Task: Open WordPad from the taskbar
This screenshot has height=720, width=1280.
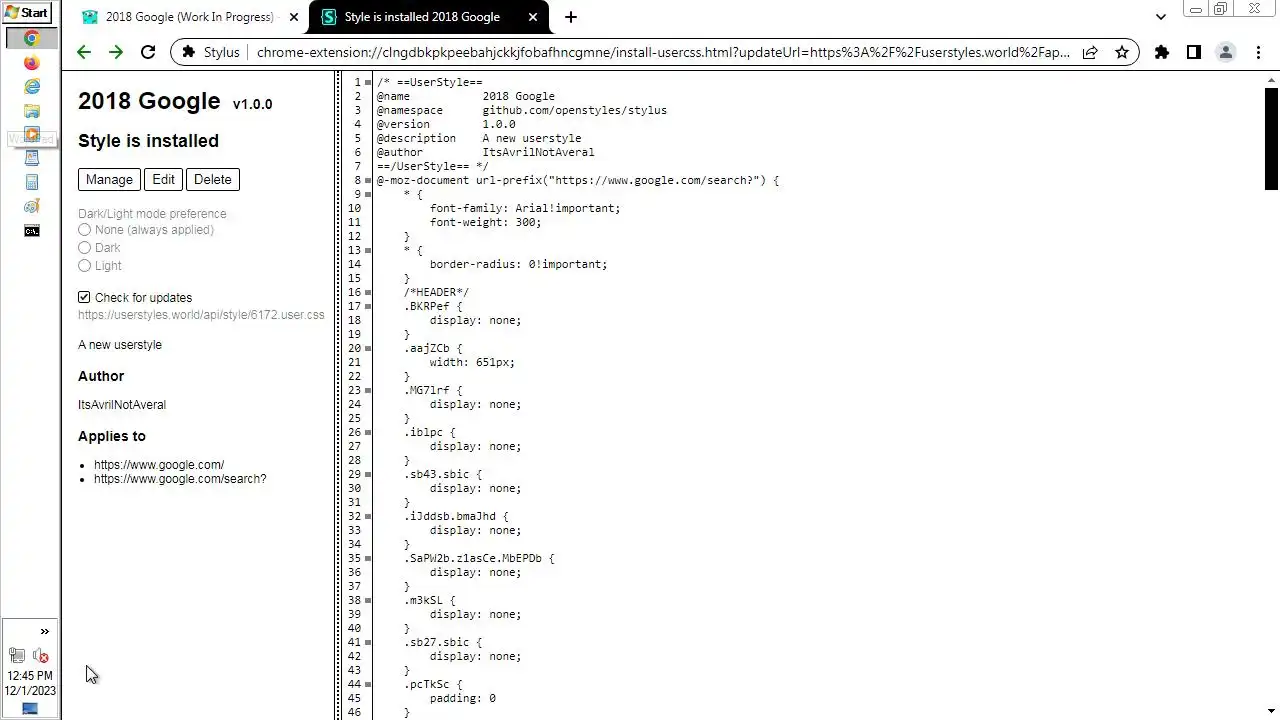Action: 32,158
